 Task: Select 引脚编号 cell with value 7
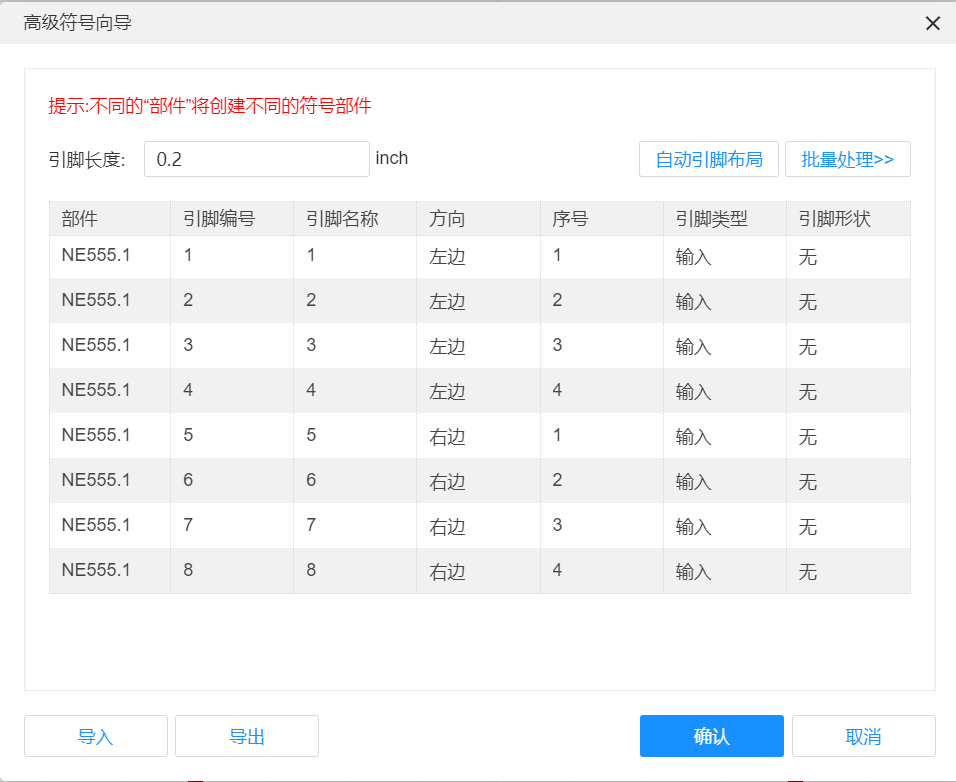coord(232,525)
